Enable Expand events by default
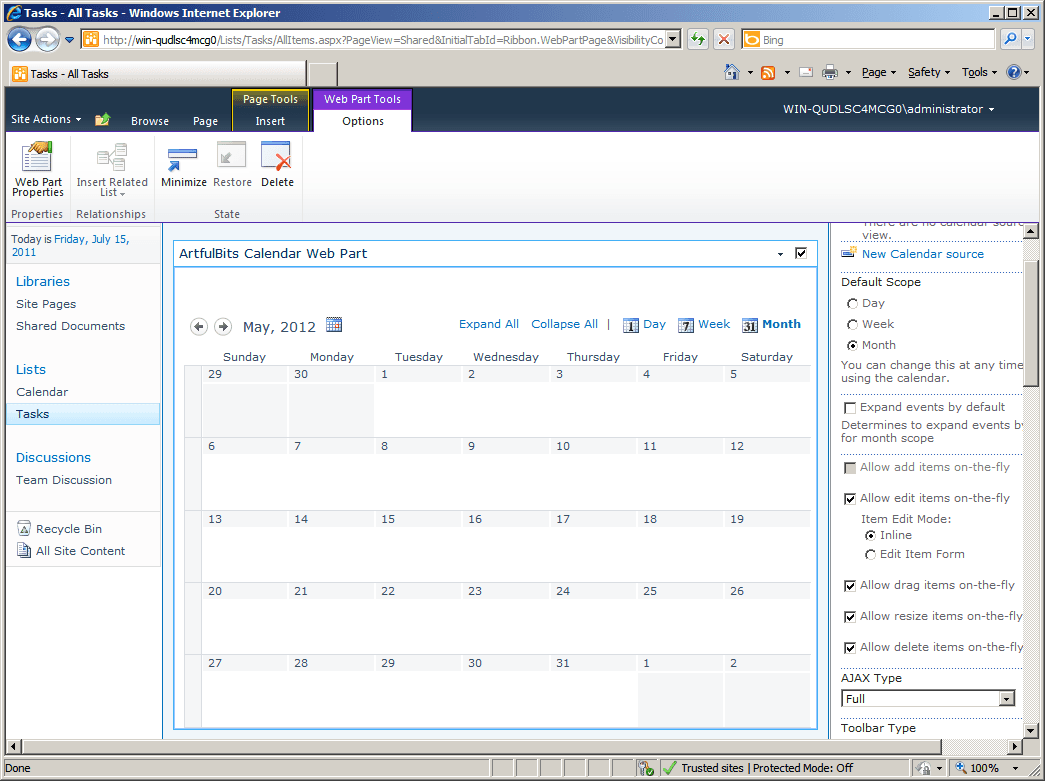Image resolution: width=1045 pixels, height=781 pixels. (x=850, y=408)
